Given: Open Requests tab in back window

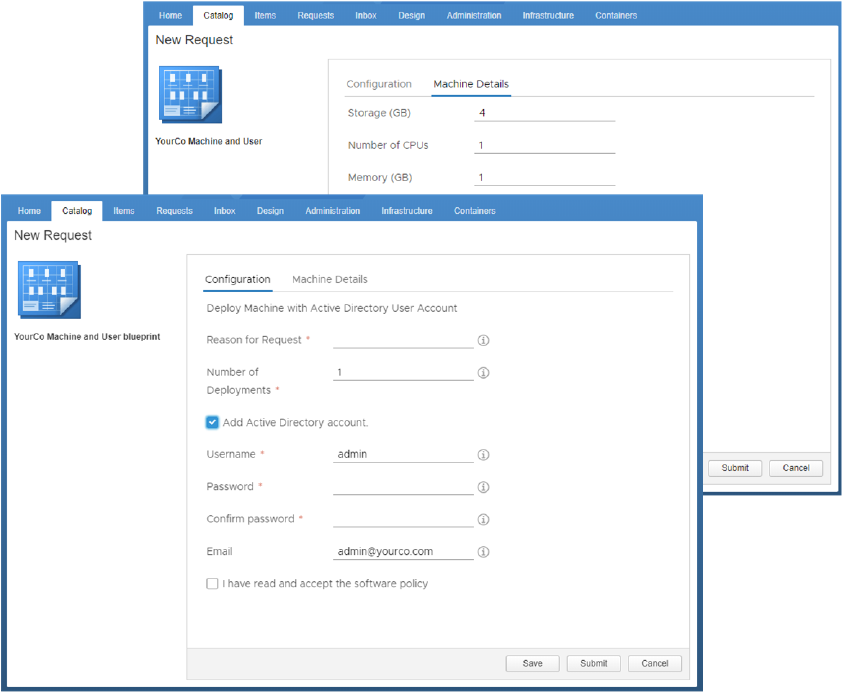Looking at the screenshot, I should tap(315, 16).
